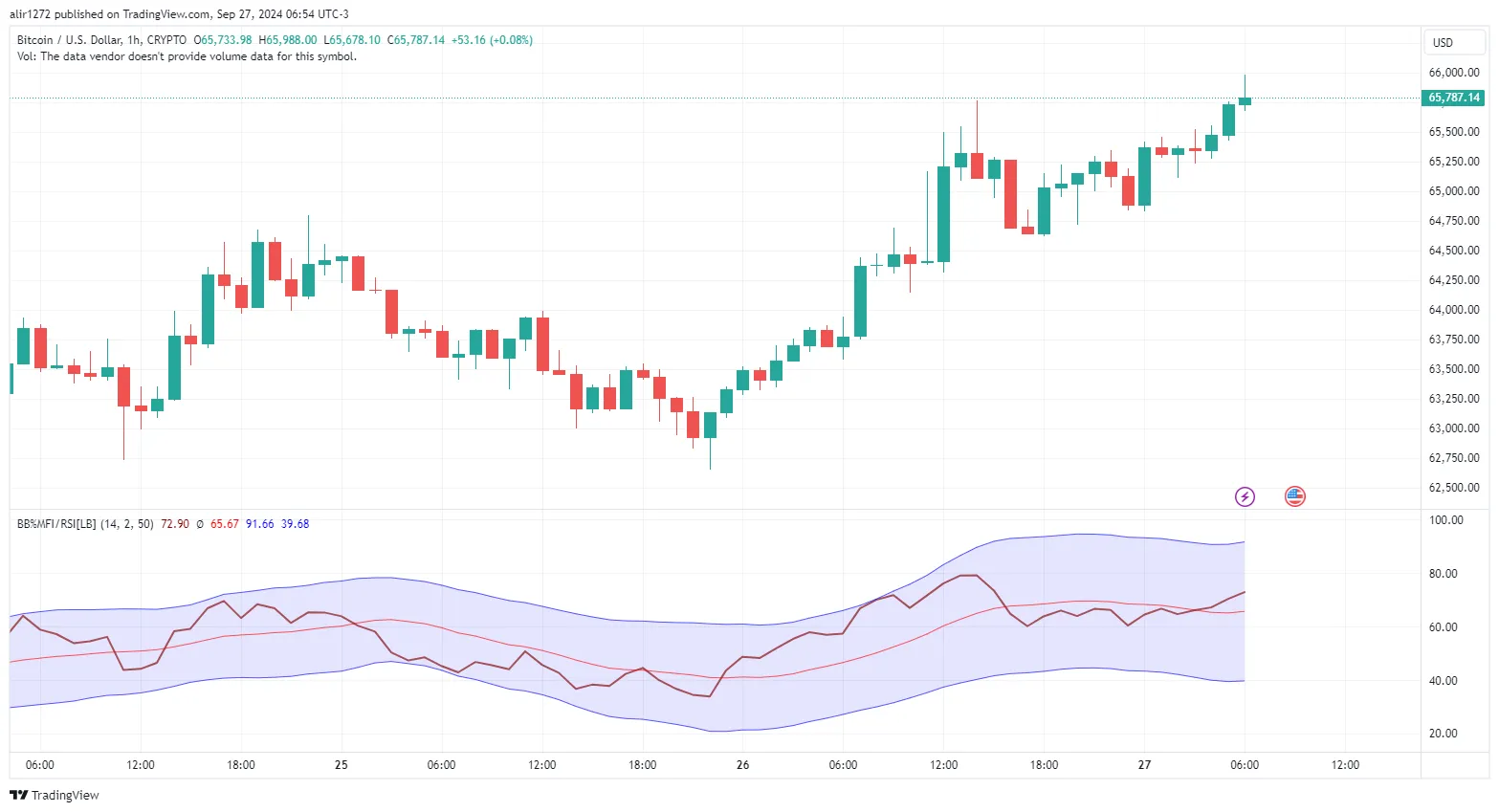Click the 20.00 indicator axis label
The height and width of the screenshot is (812, 1499).
tap(1444, 734)
